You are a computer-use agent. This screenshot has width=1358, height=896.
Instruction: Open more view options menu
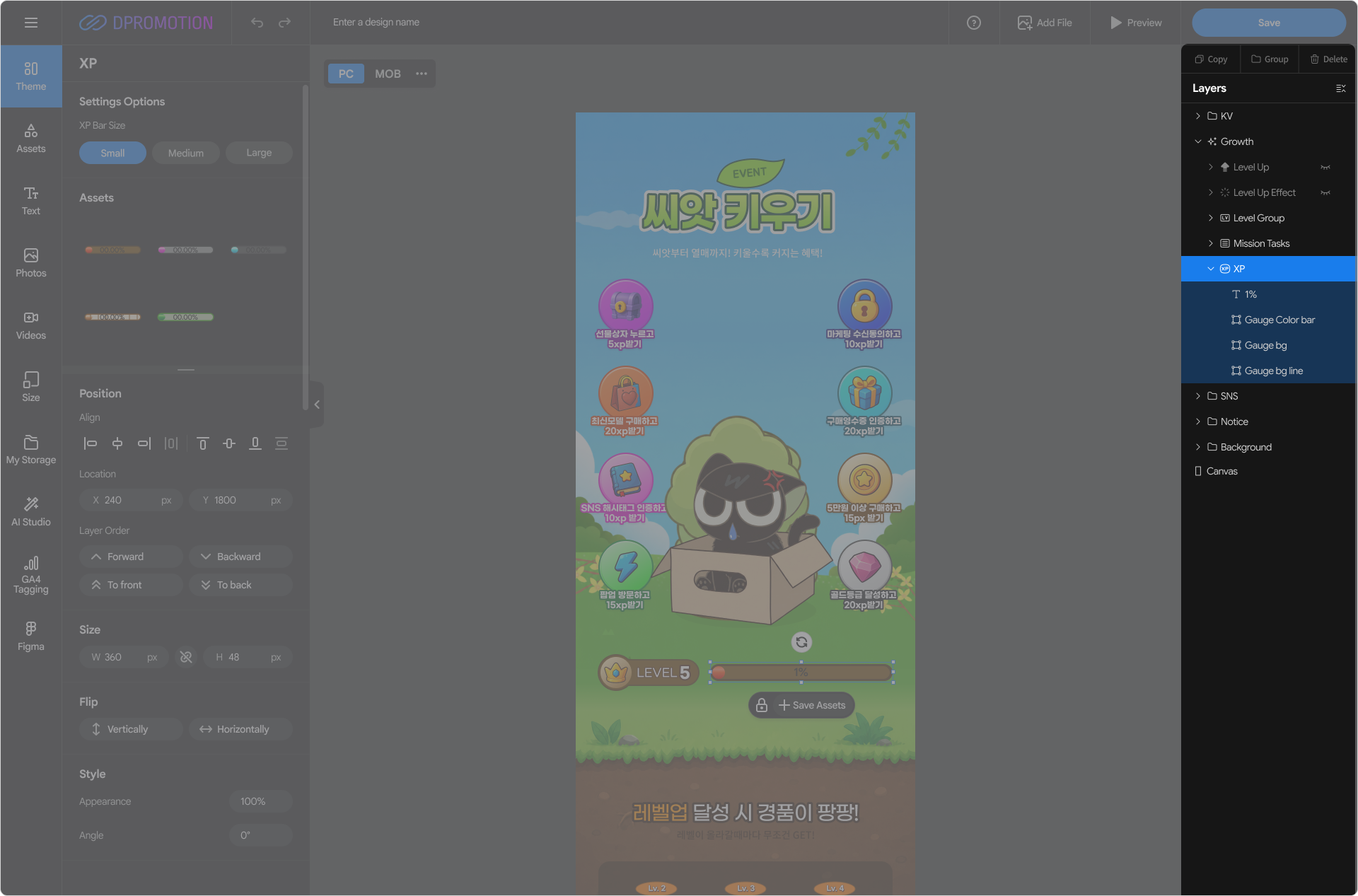click(x=422, y=74)
